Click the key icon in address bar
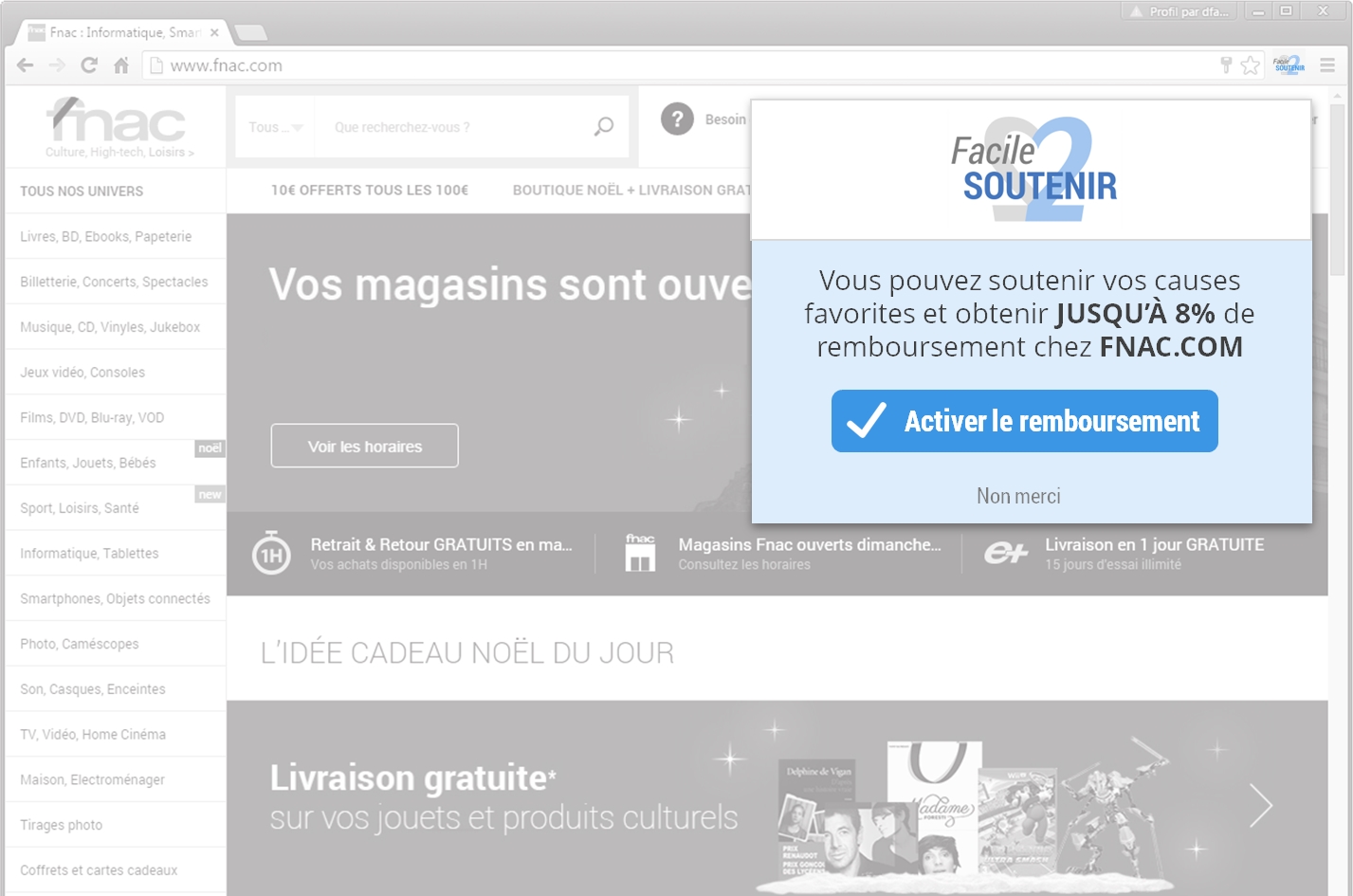The image size is (1353, 896). 1226,65
